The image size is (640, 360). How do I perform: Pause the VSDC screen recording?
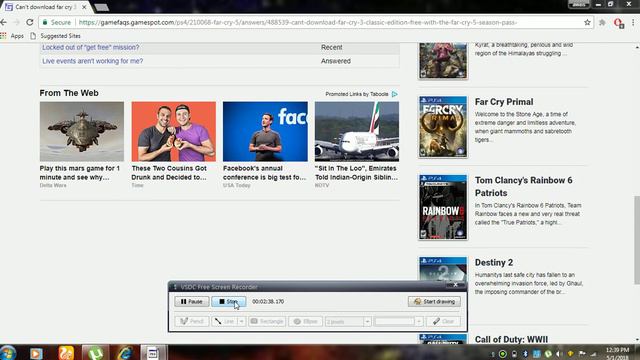[191, 302]
